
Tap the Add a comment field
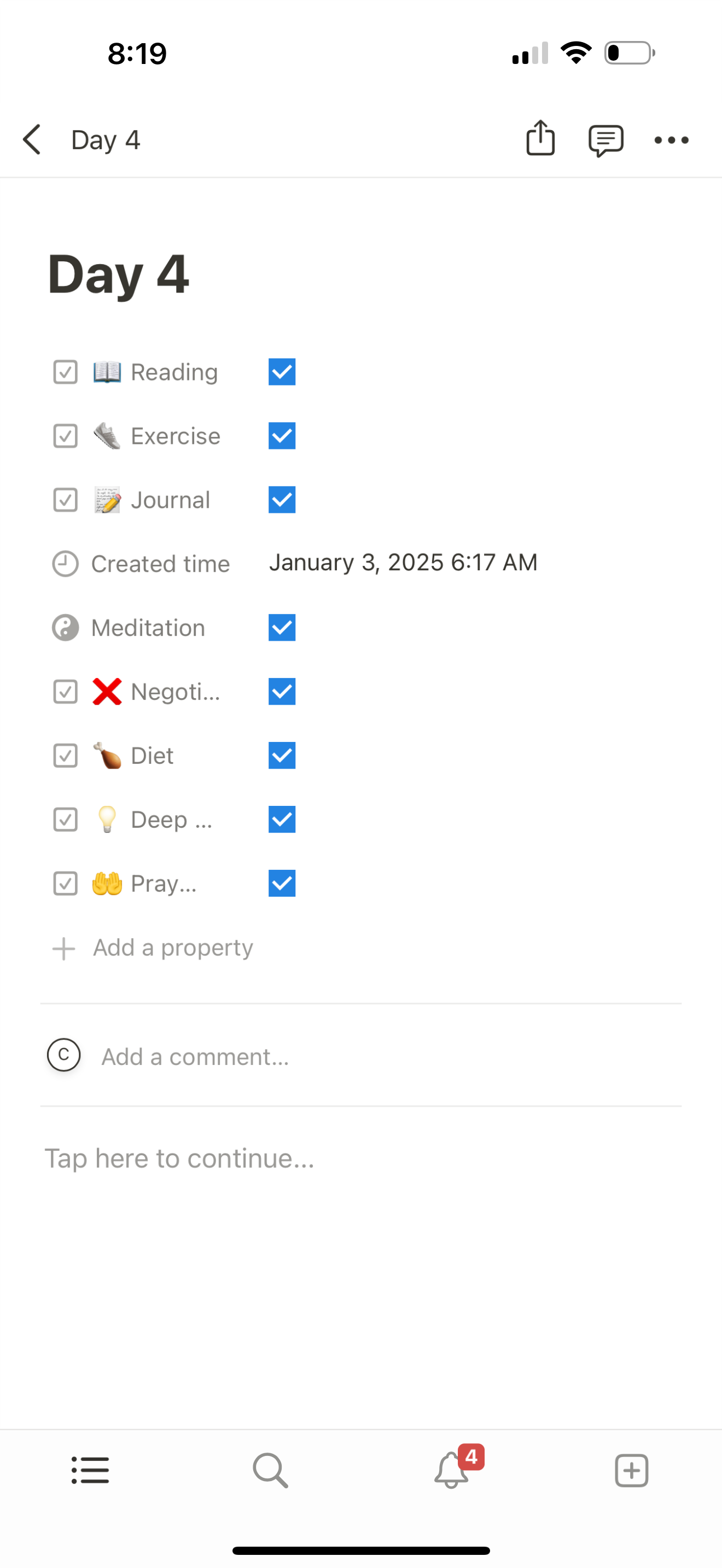click(360, 1056)
